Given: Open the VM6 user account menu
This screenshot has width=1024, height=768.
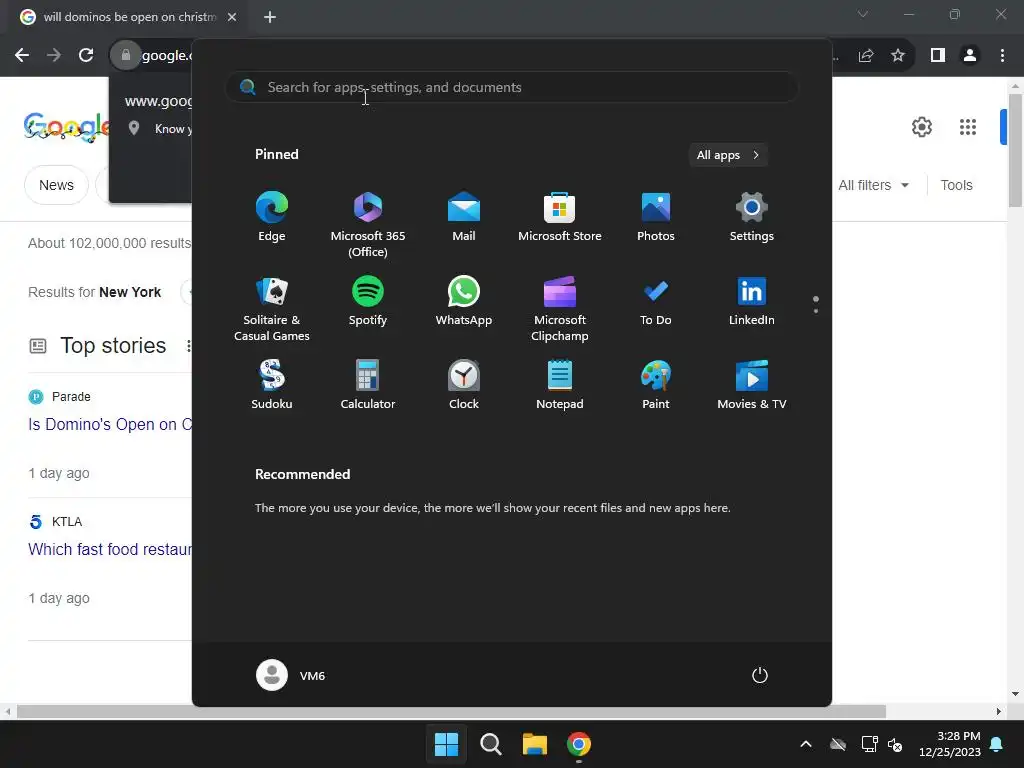Looking at the screenshot, I should [291, 675].
